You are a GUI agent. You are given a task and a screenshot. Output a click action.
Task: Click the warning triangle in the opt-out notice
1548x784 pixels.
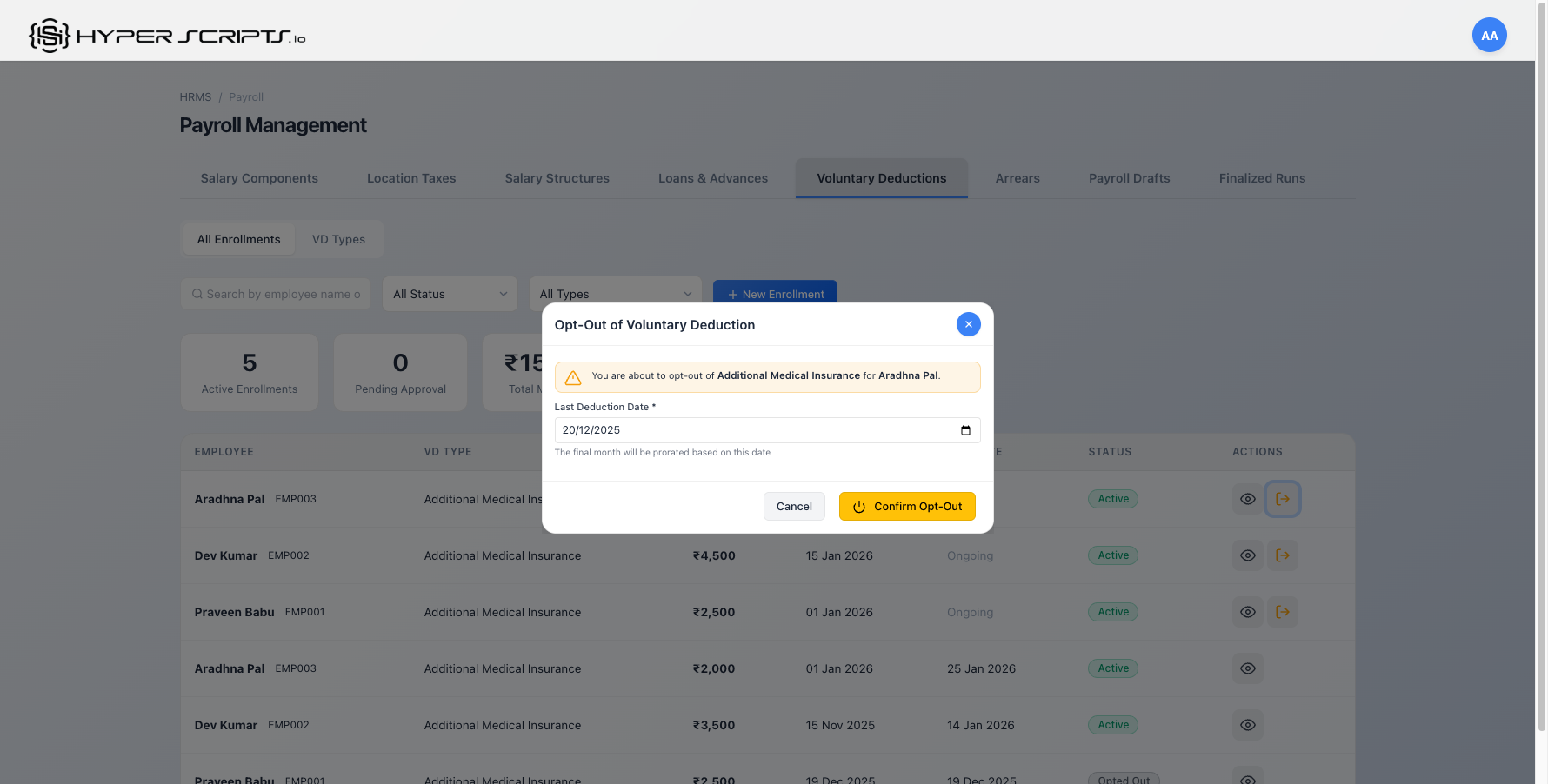point(572,376)
